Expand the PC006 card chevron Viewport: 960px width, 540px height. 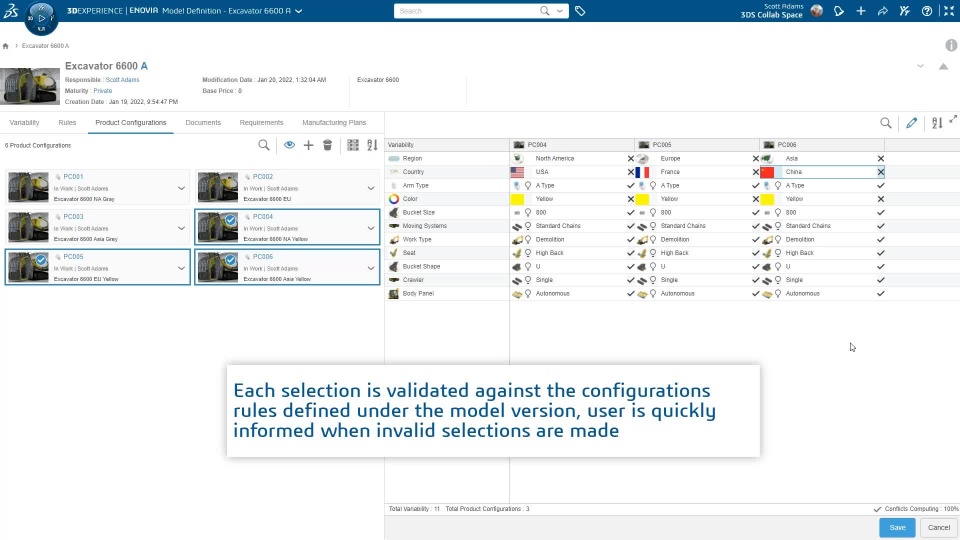(x=371, y=268)
